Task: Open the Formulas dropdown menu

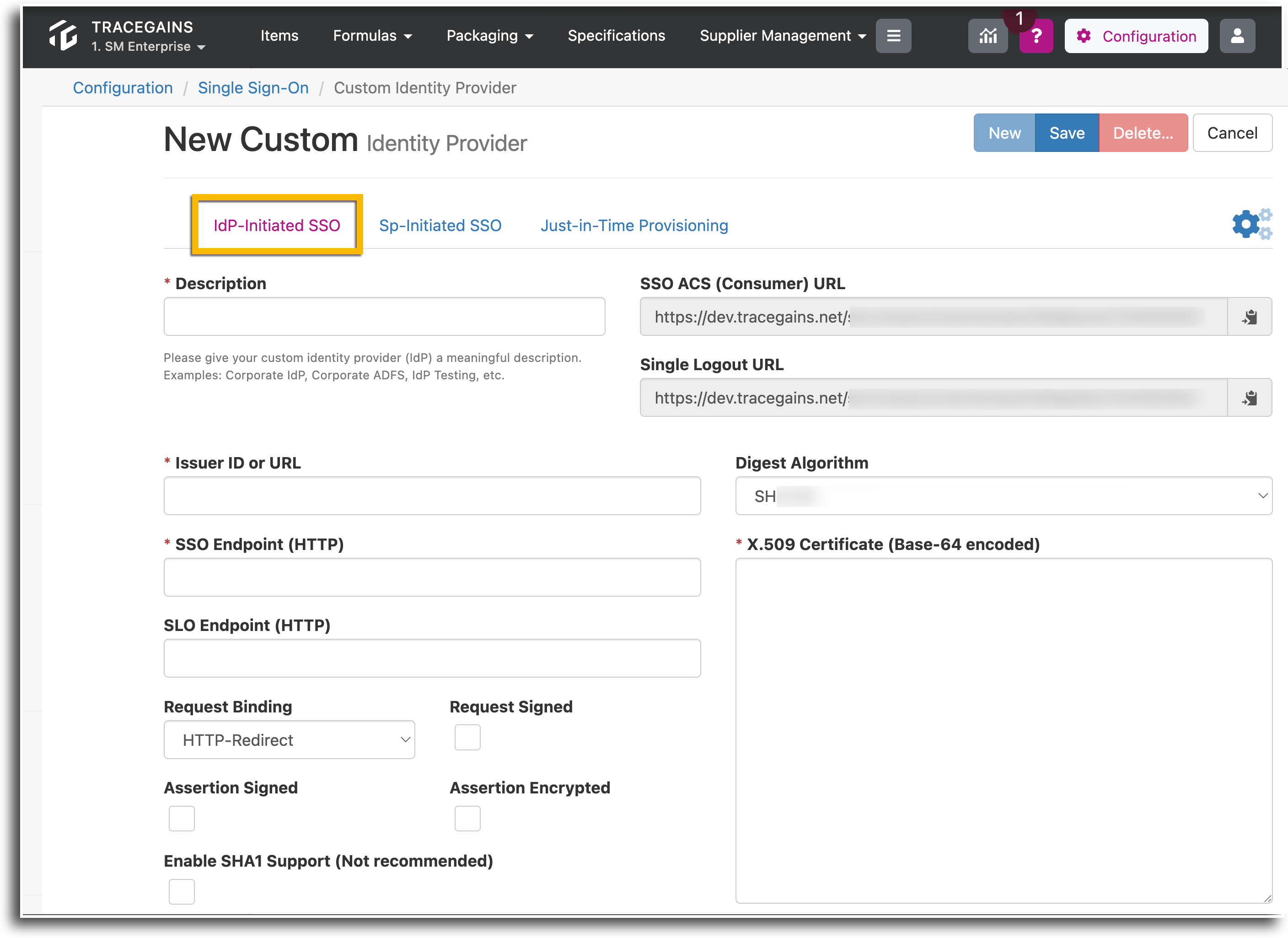Action: (x=372, y=36)
